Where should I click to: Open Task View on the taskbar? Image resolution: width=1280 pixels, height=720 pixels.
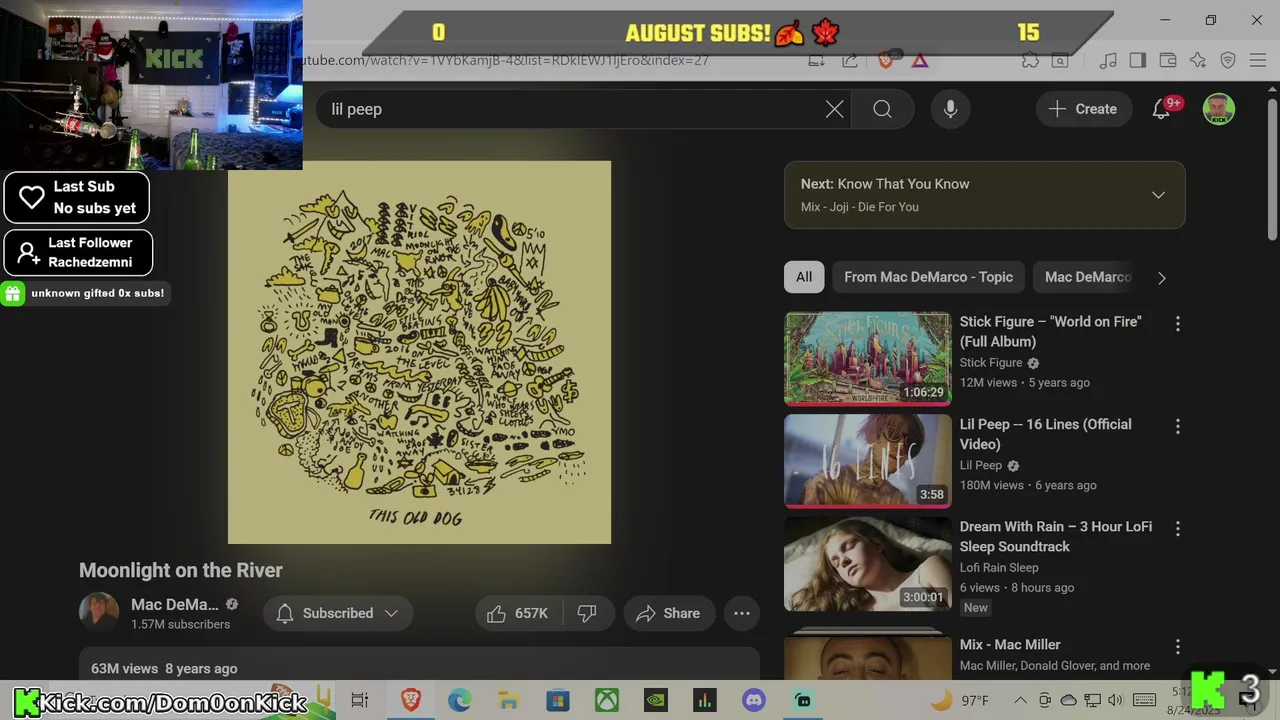pyautogui.click(x=360, y=700)
